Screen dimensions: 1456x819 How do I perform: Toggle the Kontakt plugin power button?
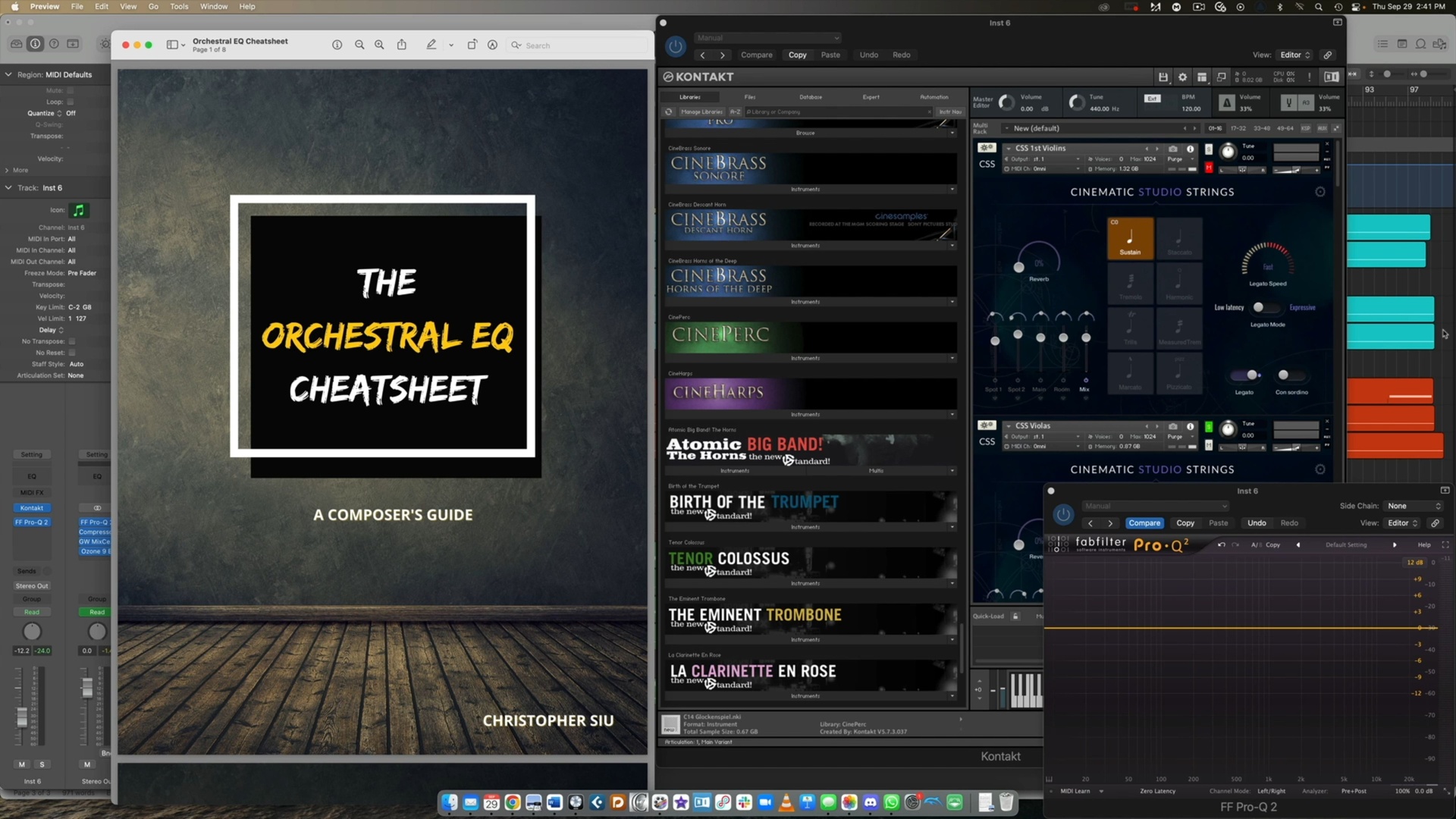coord(675,47)
